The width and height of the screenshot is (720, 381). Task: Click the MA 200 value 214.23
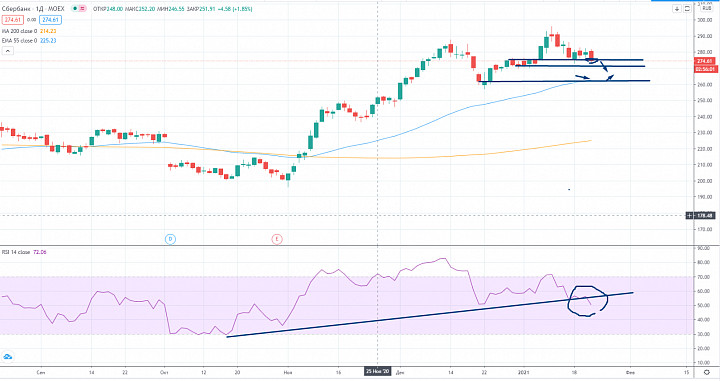pos(48,31)
